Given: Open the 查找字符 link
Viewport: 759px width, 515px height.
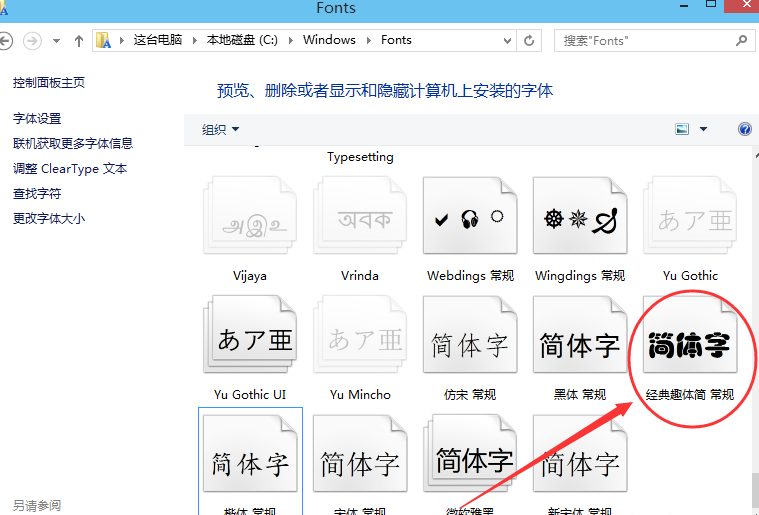Looking at the screenshot, I should click(x=37, y=194).
